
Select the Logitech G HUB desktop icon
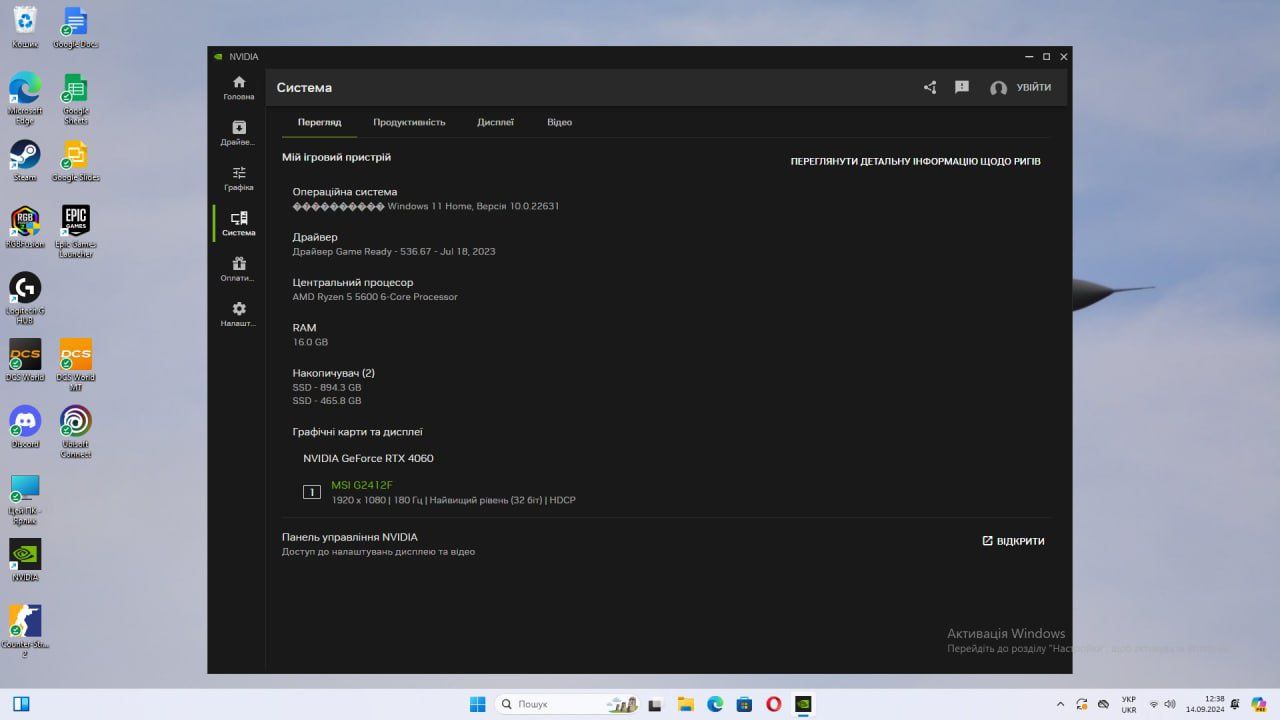pyautogui.click(x=25, y=298)
